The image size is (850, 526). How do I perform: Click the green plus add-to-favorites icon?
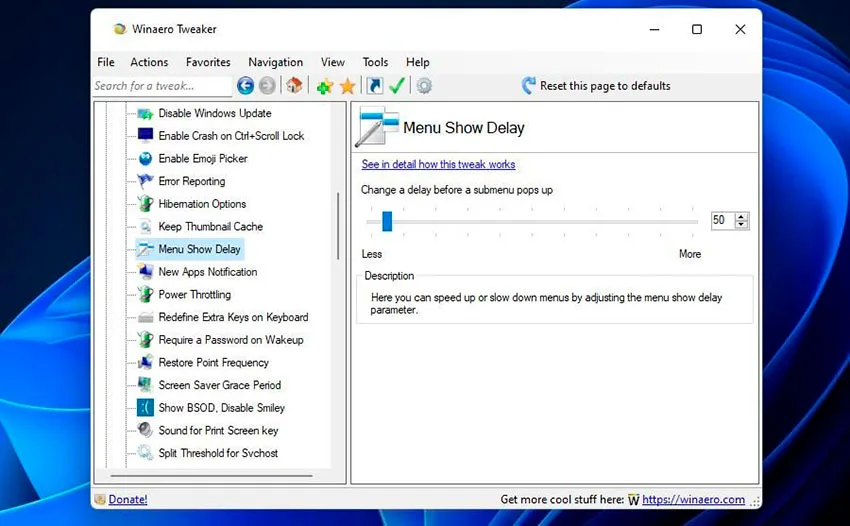coord(325,86)
